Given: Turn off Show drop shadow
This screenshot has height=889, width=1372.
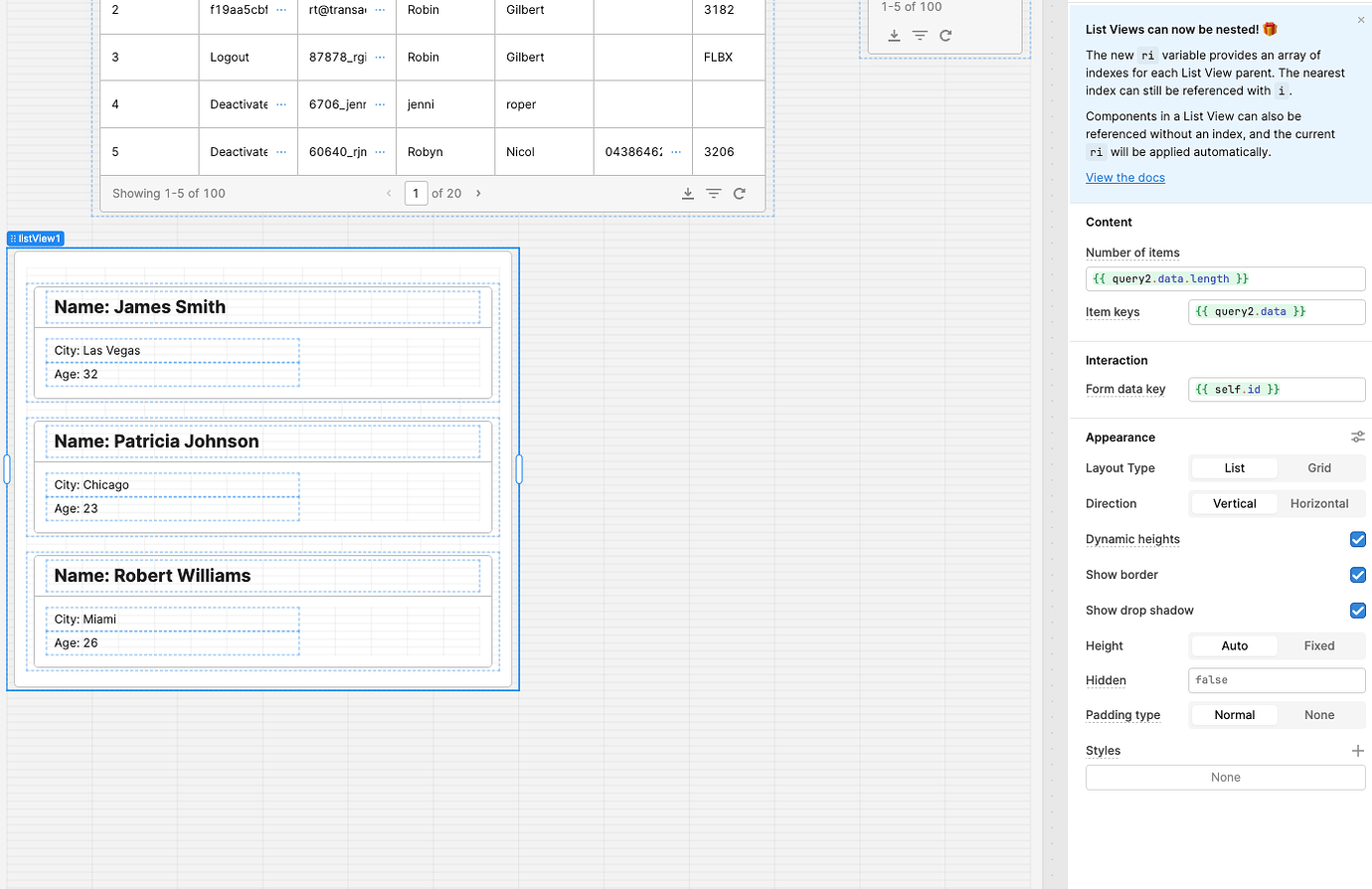Looking at the screenshot, I should (x=1358, y=610).
